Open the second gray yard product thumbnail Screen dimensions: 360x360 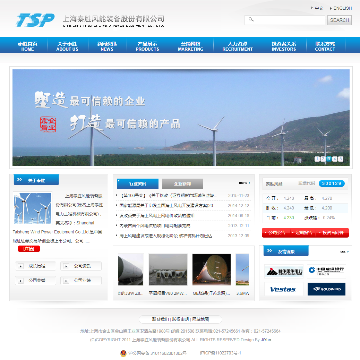click(168, 269)
